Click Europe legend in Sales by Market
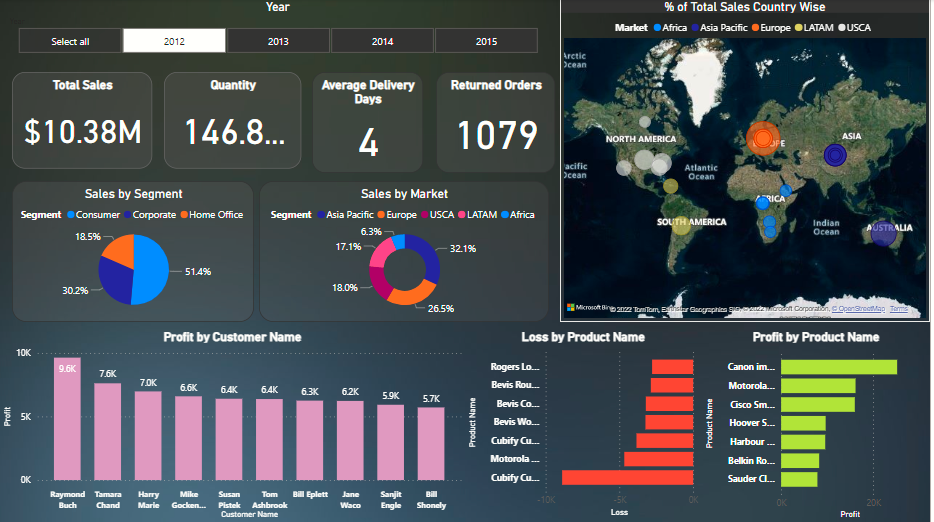Viewport: 934px width, 522px height. [397, 215]
